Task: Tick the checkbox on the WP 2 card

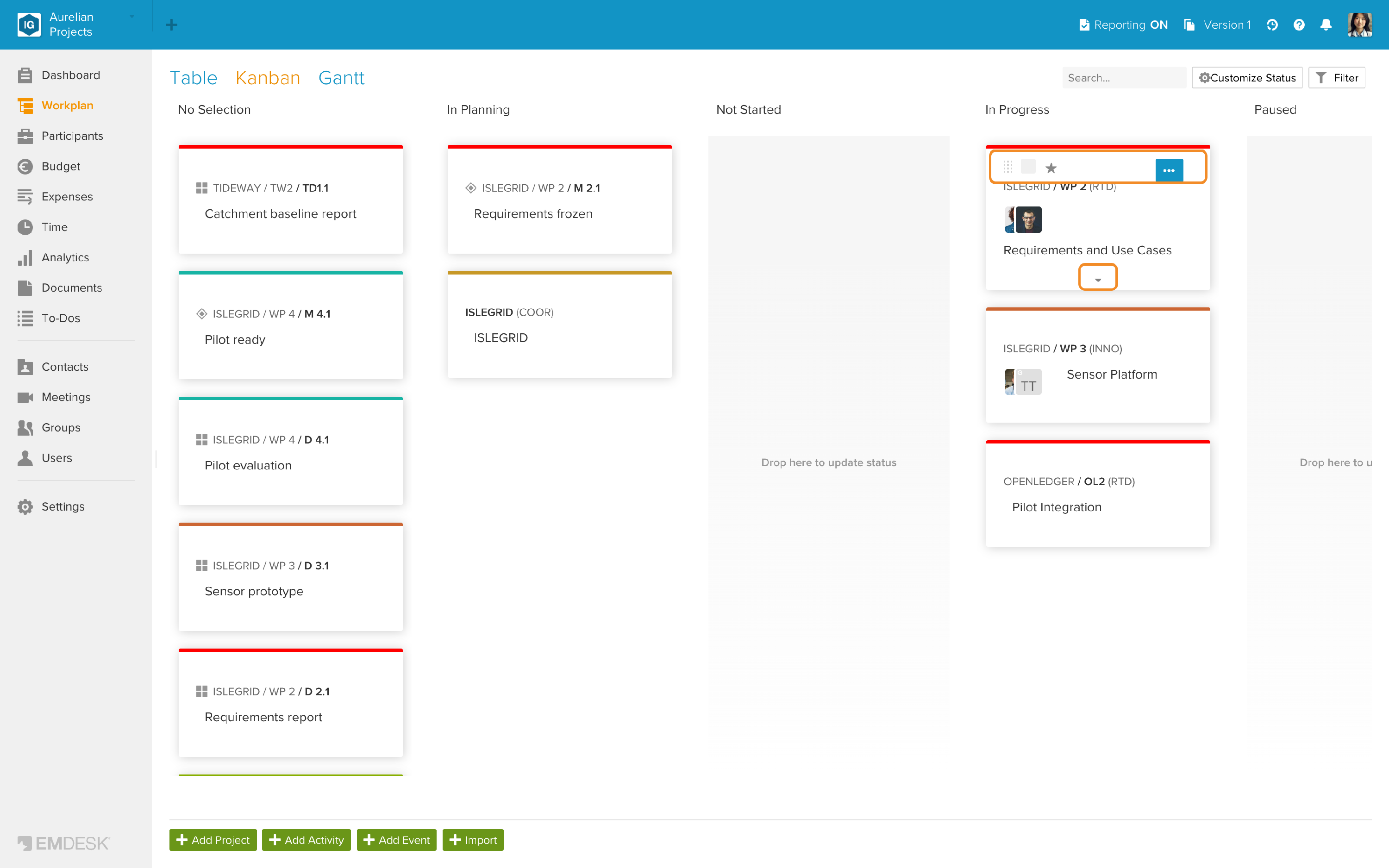Action: (x=1028, y=167)
